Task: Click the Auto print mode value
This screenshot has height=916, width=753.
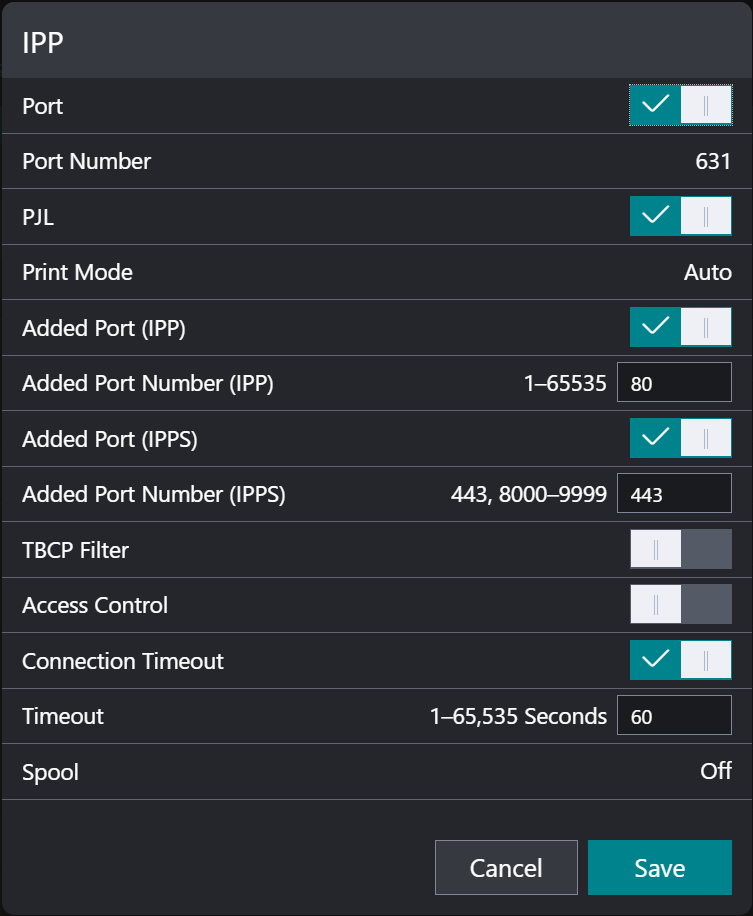Action: (707, 272)
